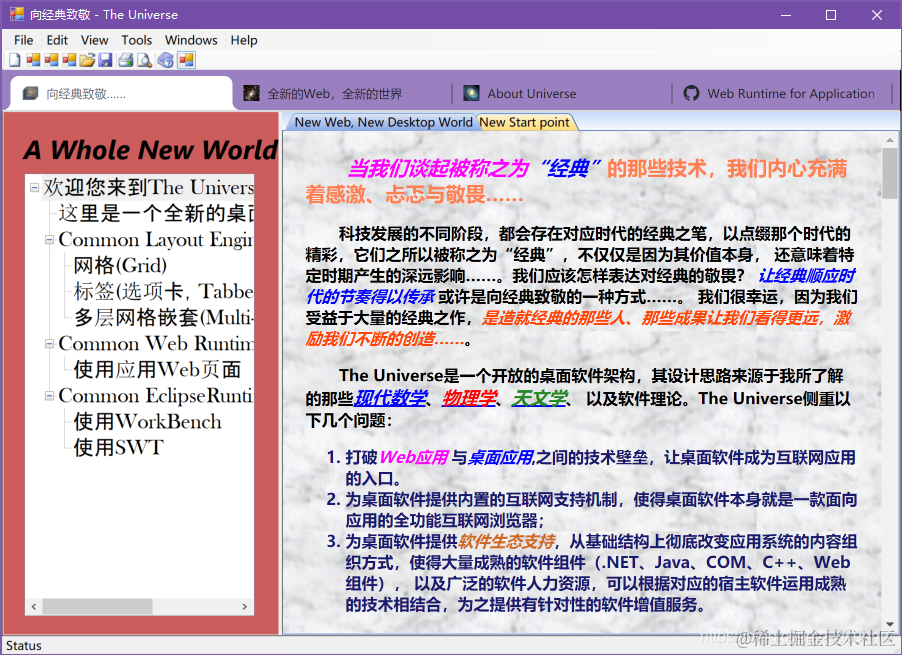Image resolution: width=902 pixels, height=655 pixels.
Task: Open the Help menu
Action: (x=244, y=40)
